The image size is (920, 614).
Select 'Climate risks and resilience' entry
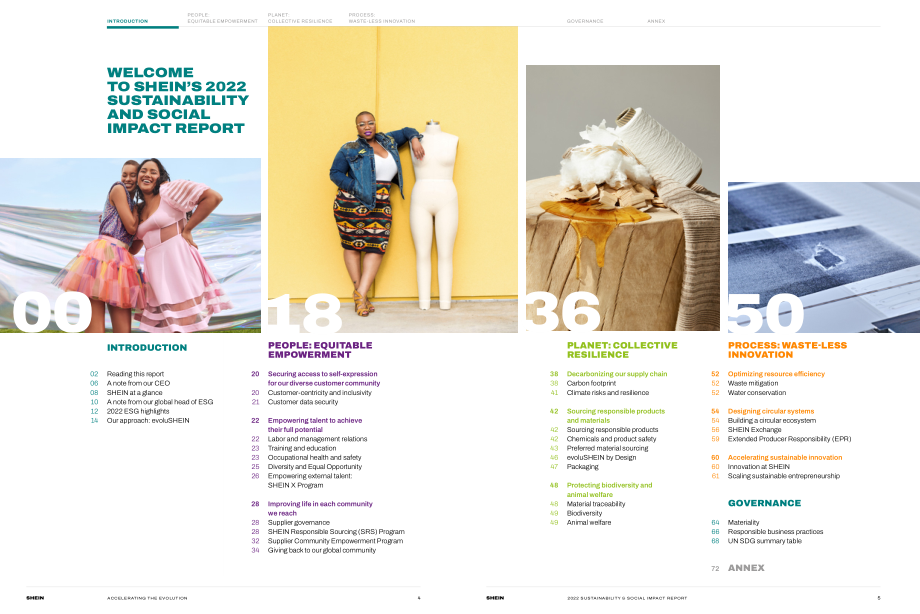coord(608,393)
